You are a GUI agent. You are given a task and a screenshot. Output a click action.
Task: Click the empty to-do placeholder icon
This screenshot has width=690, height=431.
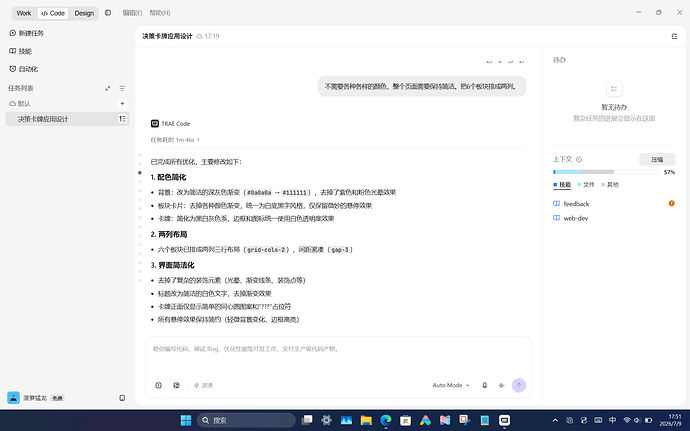(614, 89)
